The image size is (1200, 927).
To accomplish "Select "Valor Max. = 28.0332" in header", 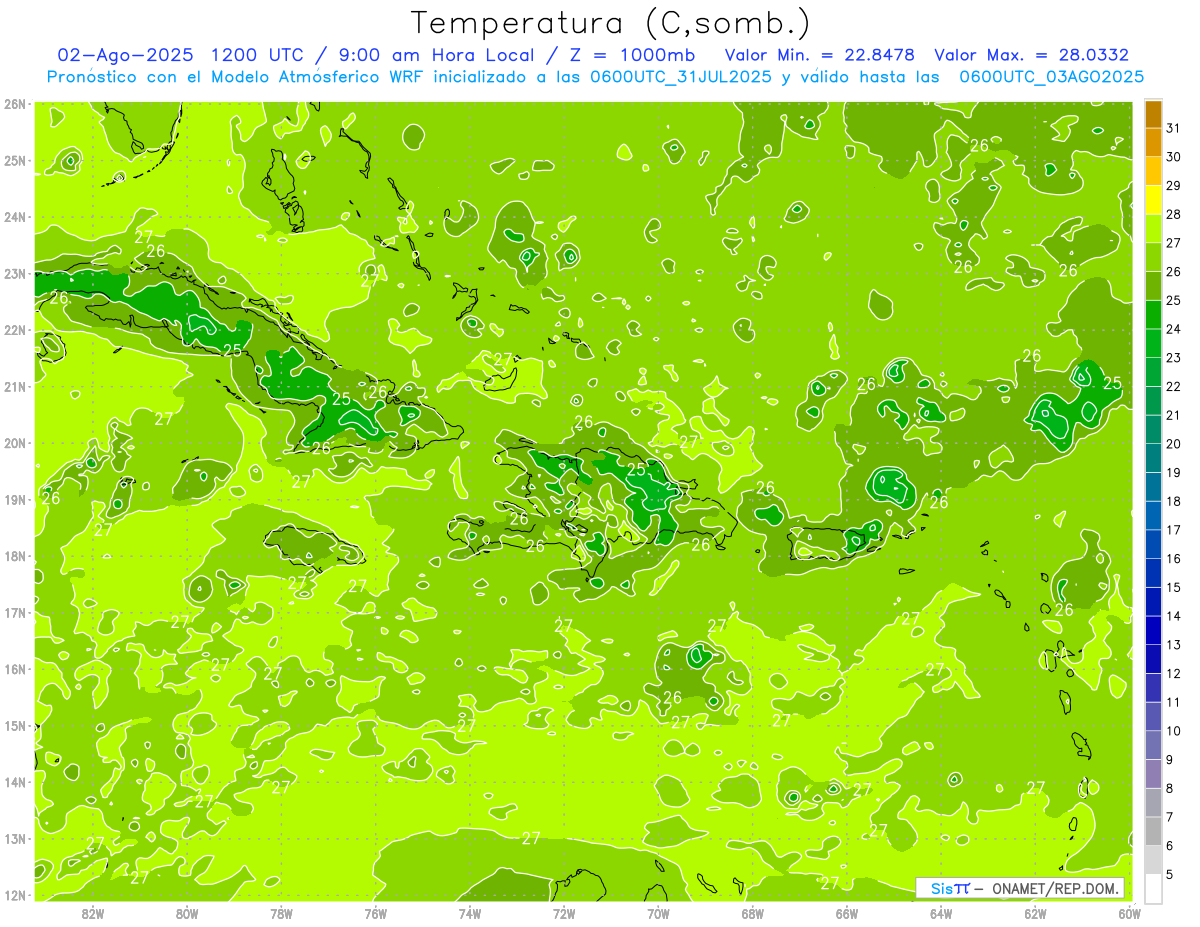I will tap(1031, 55).
